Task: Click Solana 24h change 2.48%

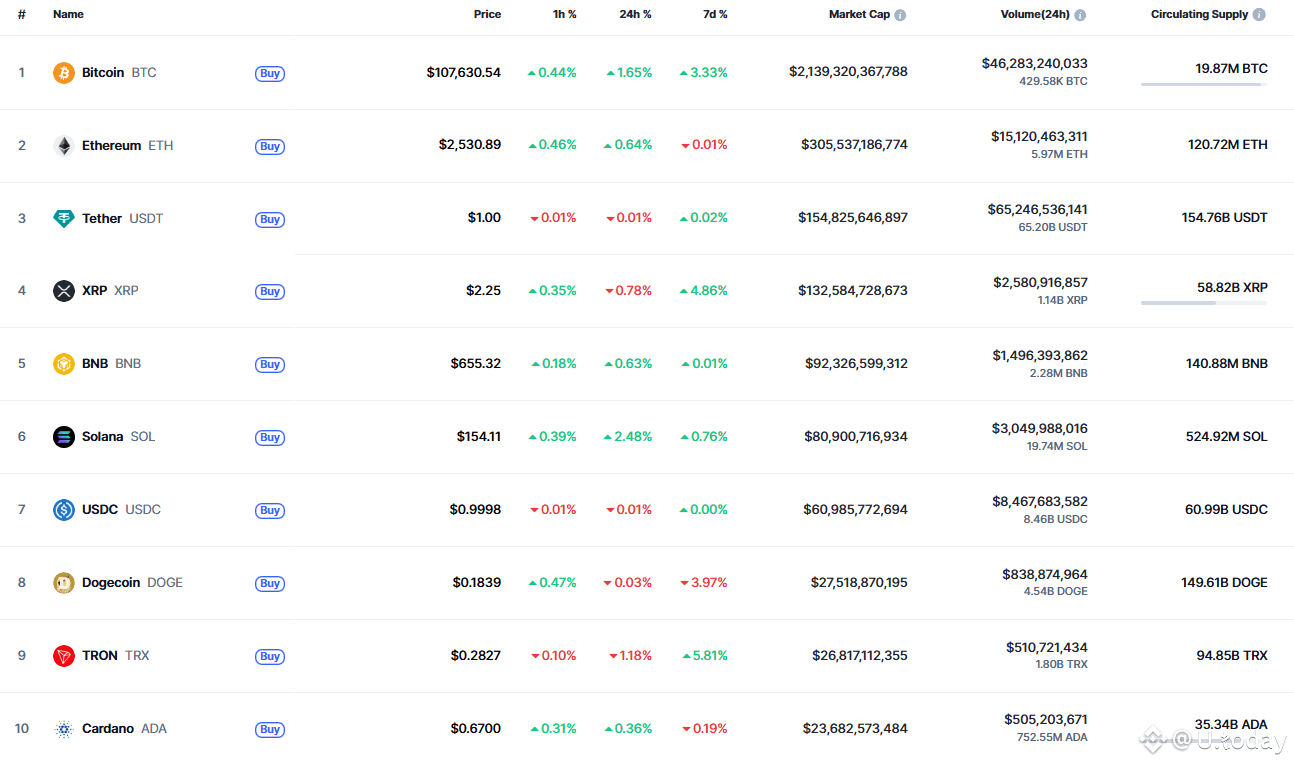Action: coord(628,437)
